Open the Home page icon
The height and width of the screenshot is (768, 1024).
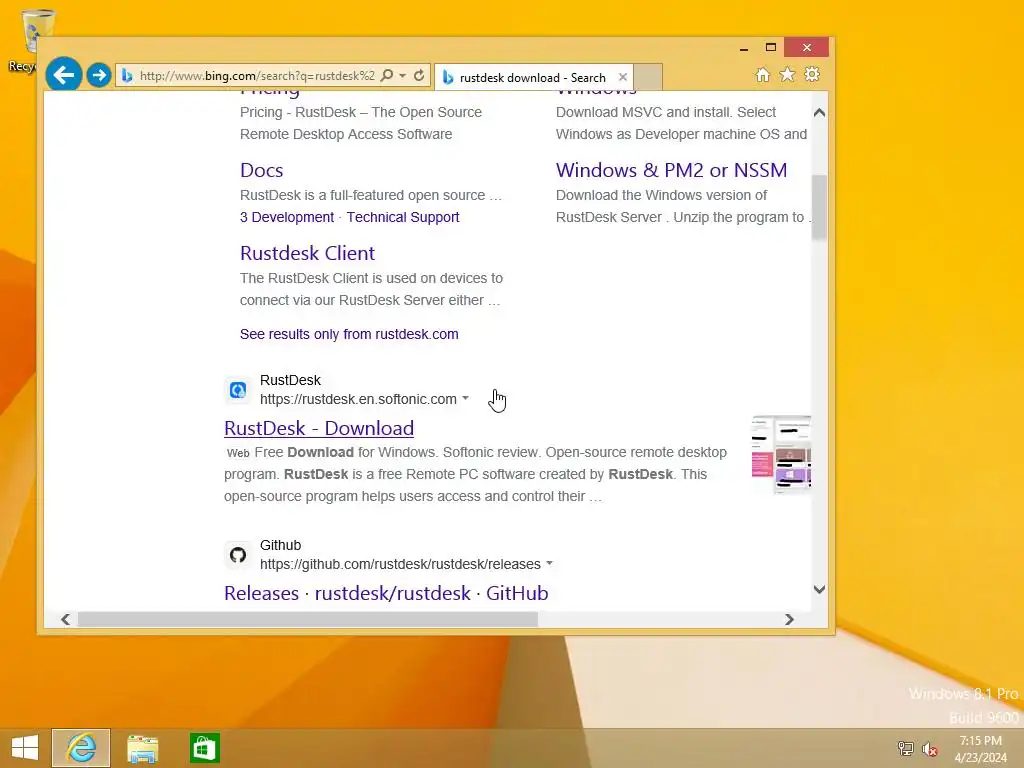[762, 74]
